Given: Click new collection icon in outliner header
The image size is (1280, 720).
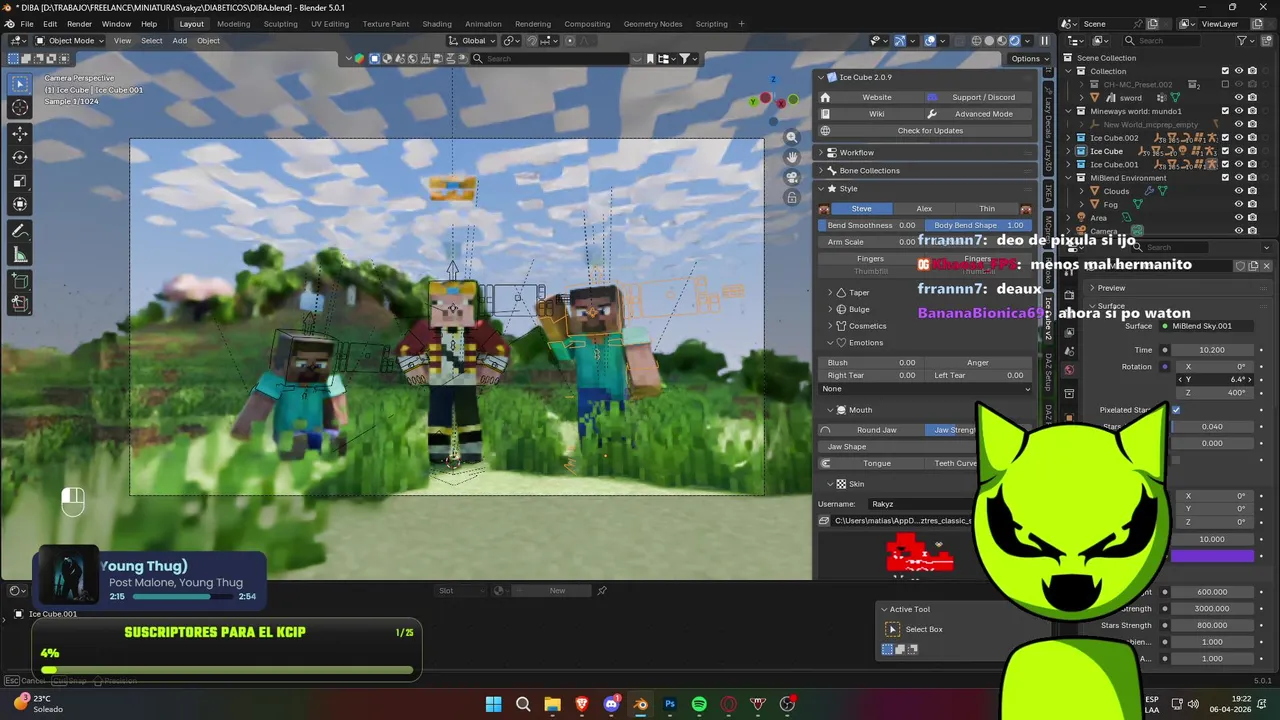Looking at the screenshot, I should [1266, 41].
